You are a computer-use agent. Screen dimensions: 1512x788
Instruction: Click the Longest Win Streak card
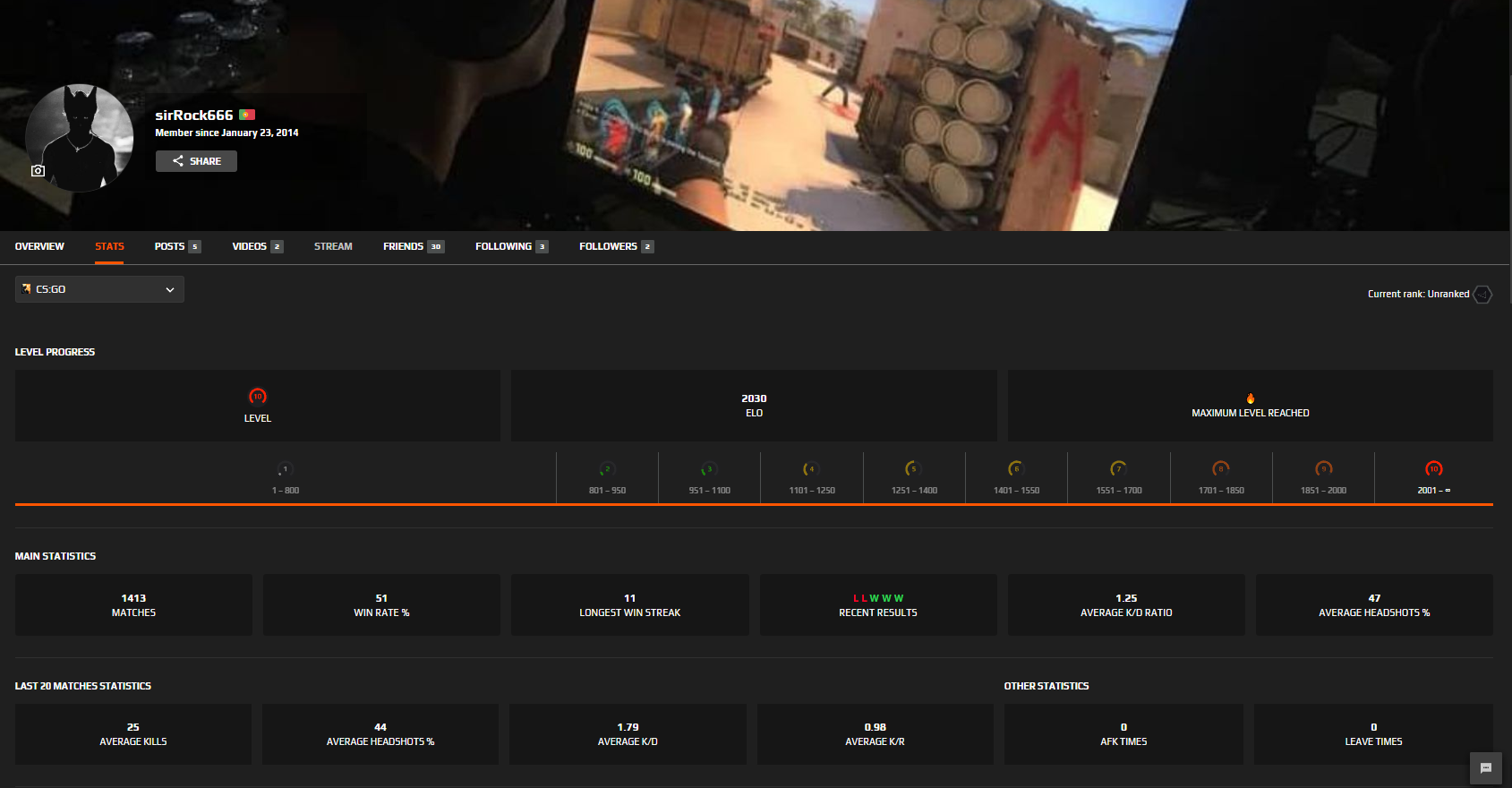pos(630,605)
